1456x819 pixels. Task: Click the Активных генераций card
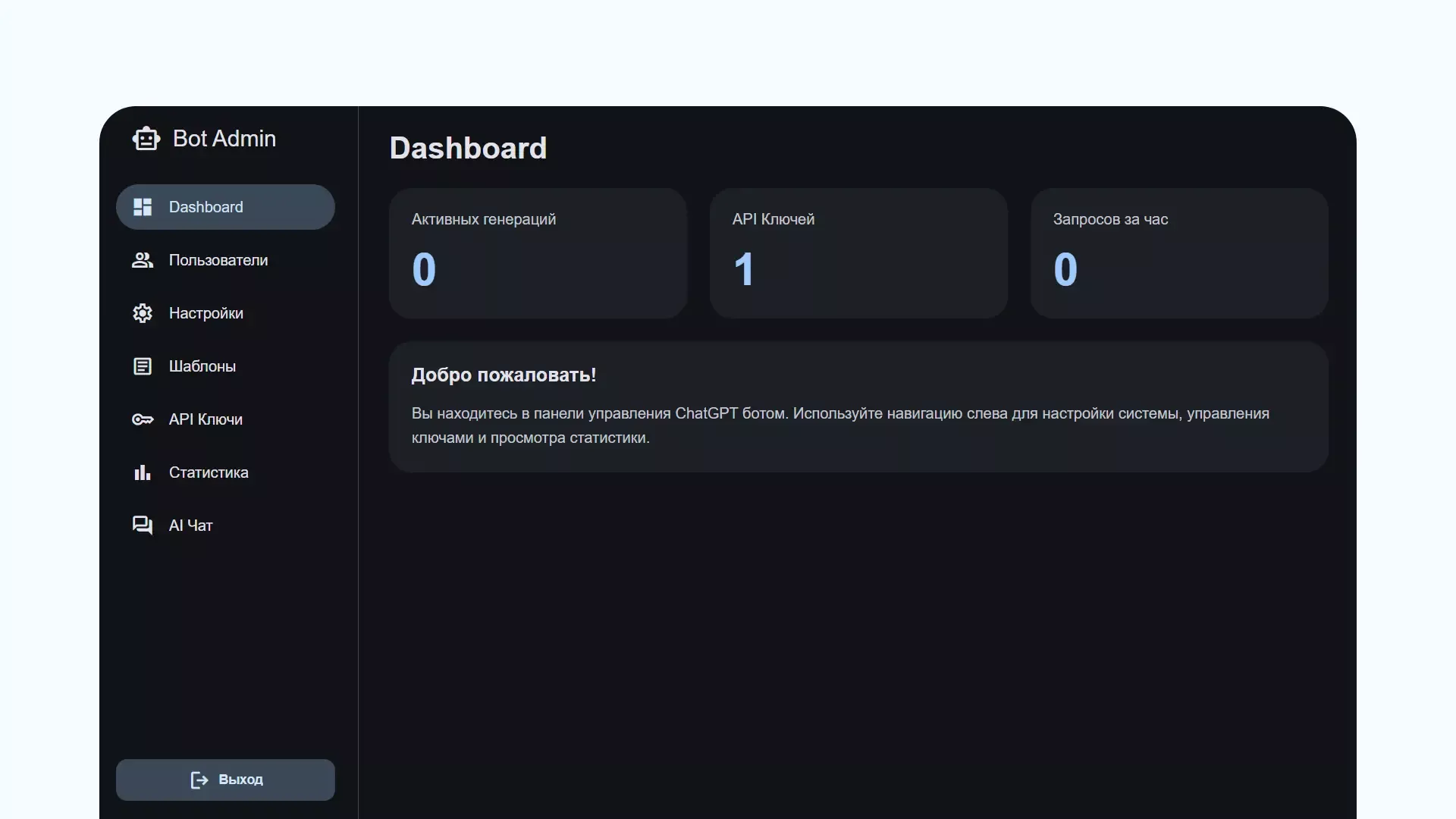click(538, 253)
